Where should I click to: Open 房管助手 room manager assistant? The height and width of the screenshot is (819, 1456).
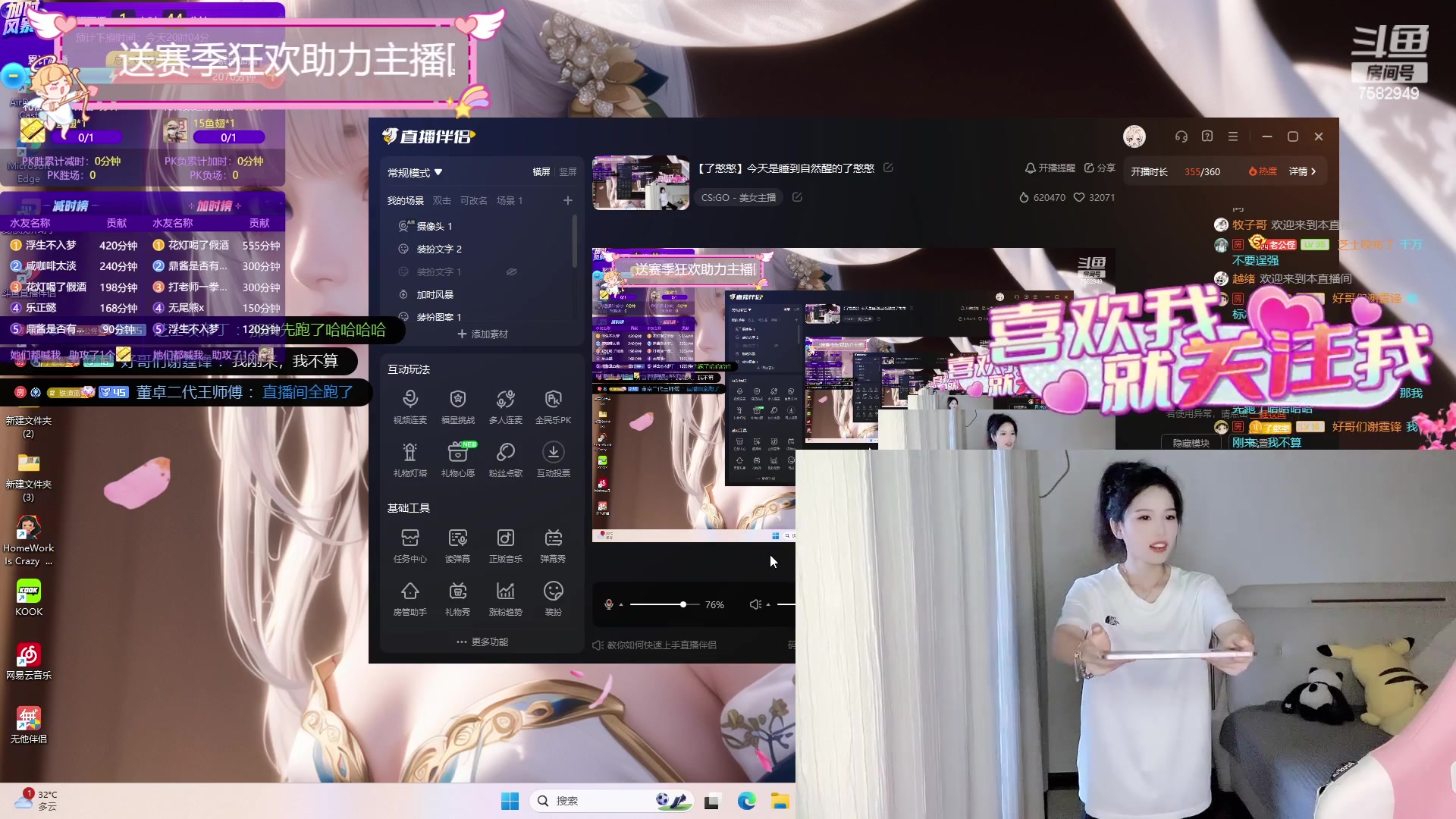[x=409, y=598]
